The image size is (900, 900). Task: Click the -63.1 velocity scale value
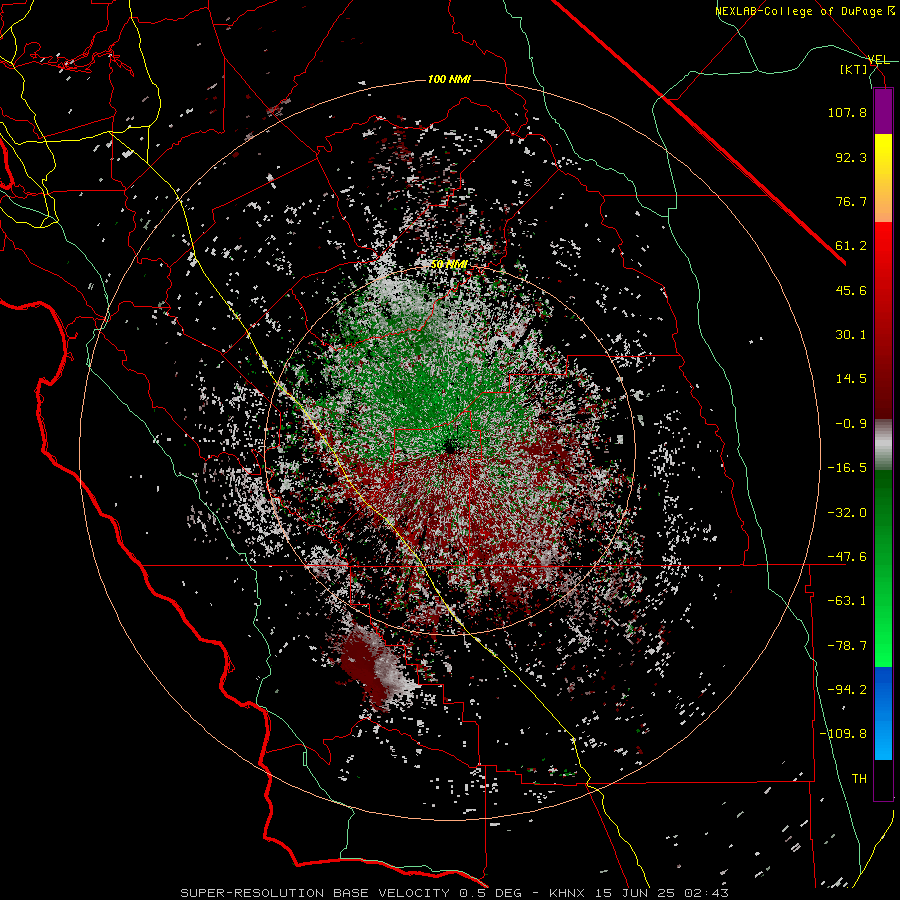pos(847,601)
